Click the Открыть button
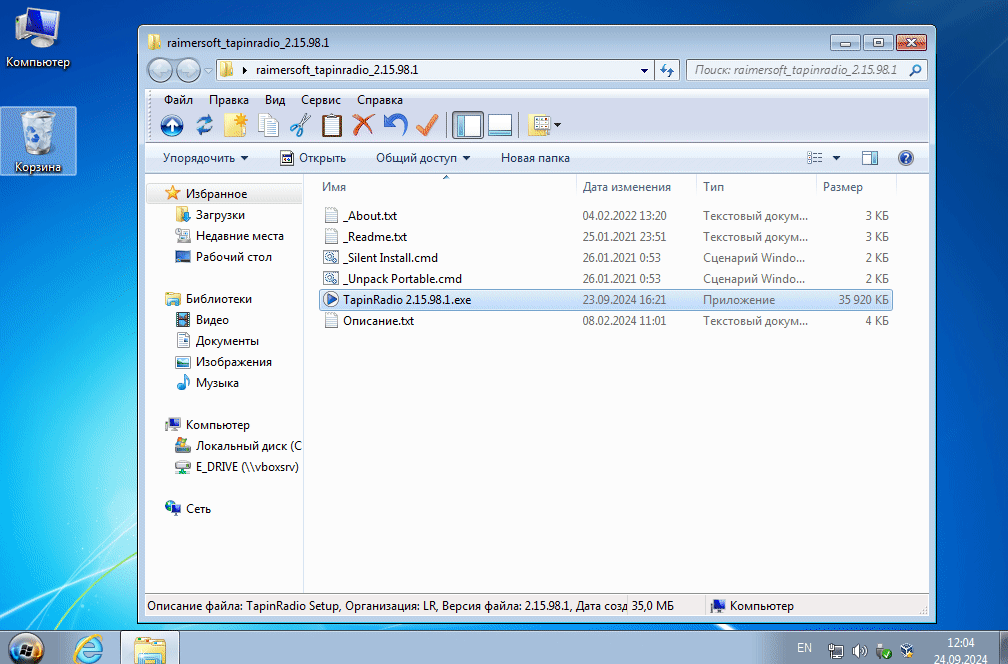The width and height of the screenshot is (1008, 664). click(x=313, y=158)
